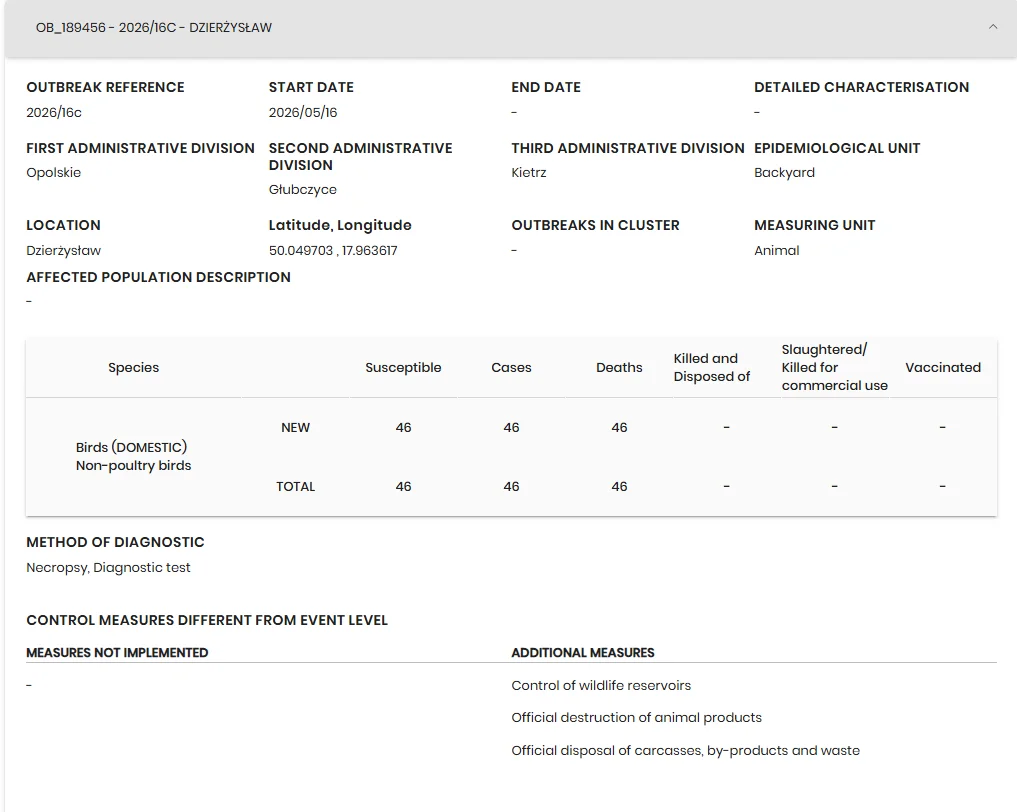Viewport: 1017px width, 812px height.
Task: Collapse the OB_189456 Dzierżysław accordion header
Action: point(510,28)
